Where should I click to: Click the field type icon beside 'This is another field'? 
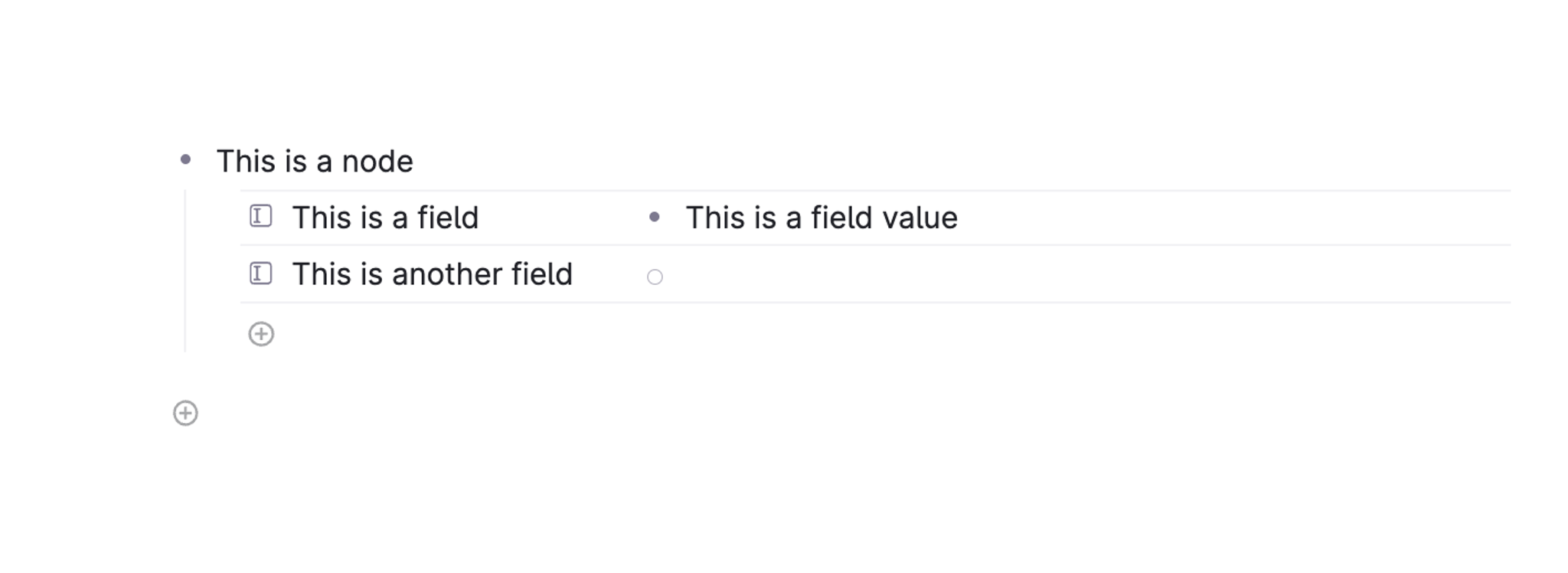[x=261, y=273]
